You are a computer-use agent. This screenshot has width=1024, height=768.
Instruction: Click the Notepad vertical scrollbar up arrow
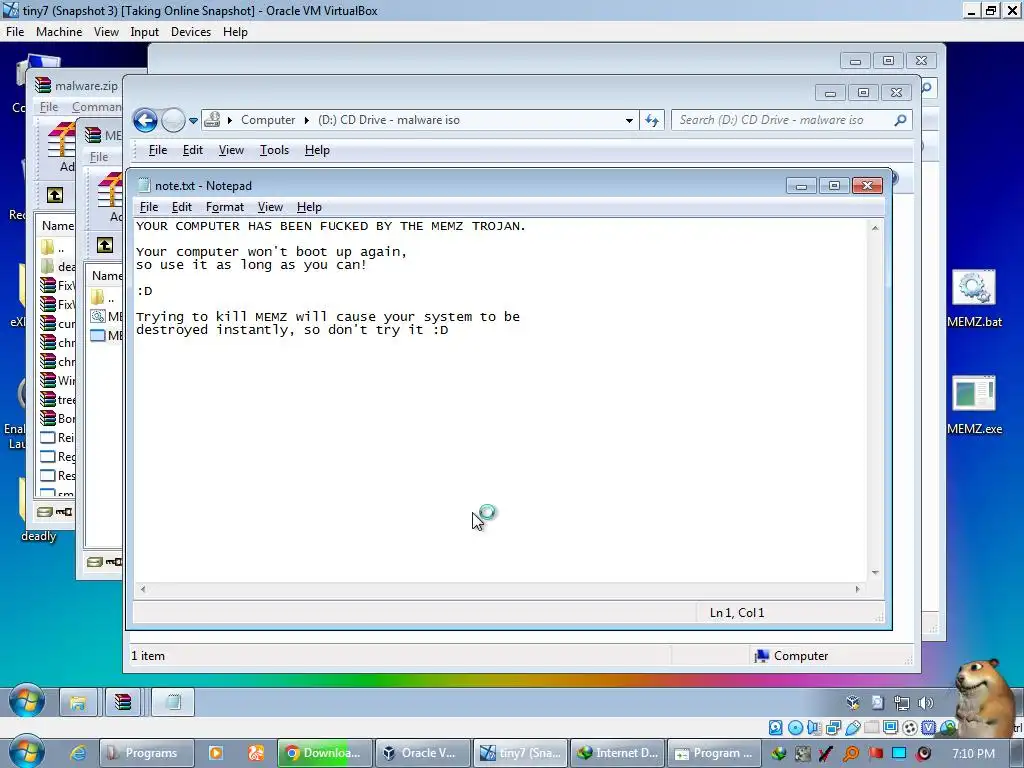875,228
